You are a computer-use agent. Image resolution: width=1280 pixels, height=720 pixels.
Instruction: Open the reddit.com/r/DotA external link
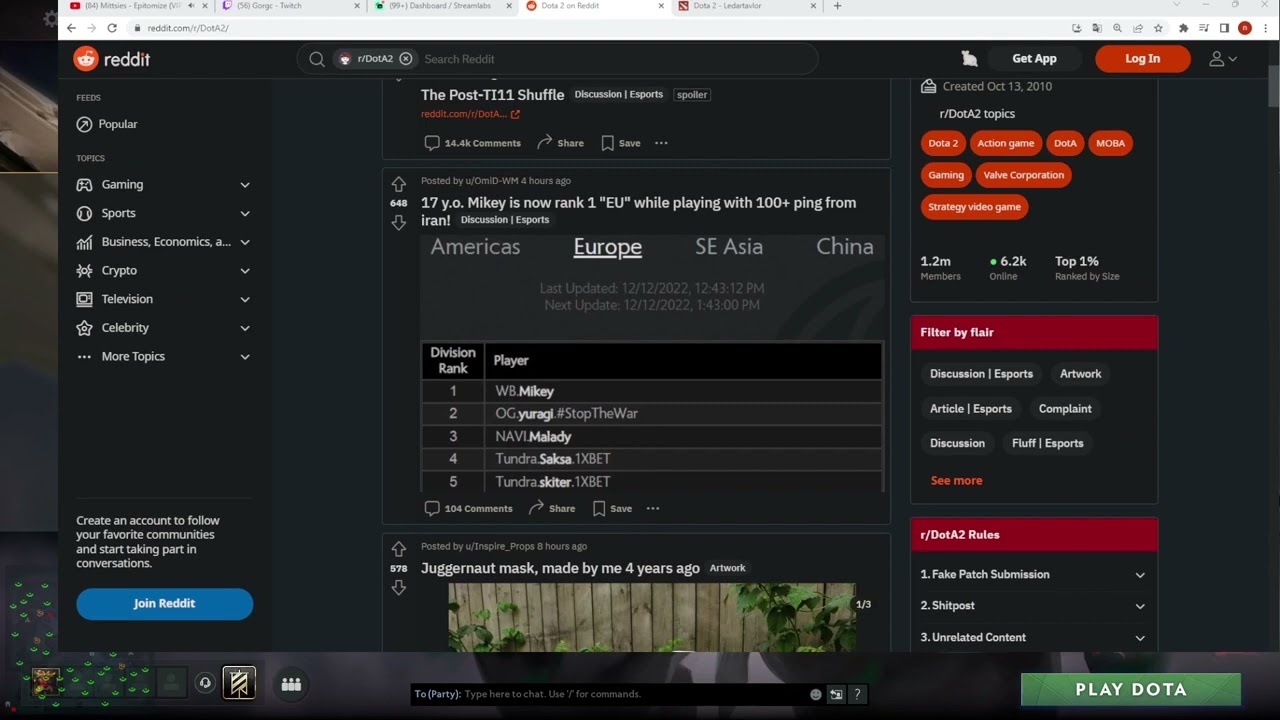coord(470,114)
